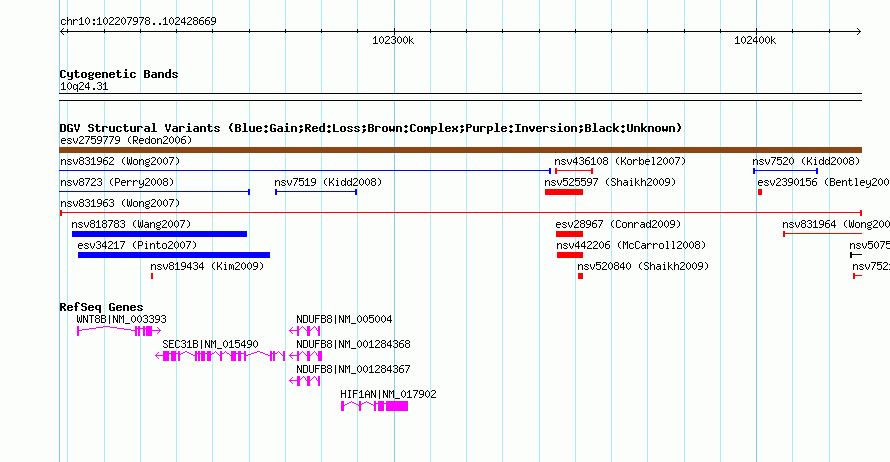Viewport: 890px width, 462px height.
Task: Click the 102400k ruler label
Action: (x=755, y=40)
